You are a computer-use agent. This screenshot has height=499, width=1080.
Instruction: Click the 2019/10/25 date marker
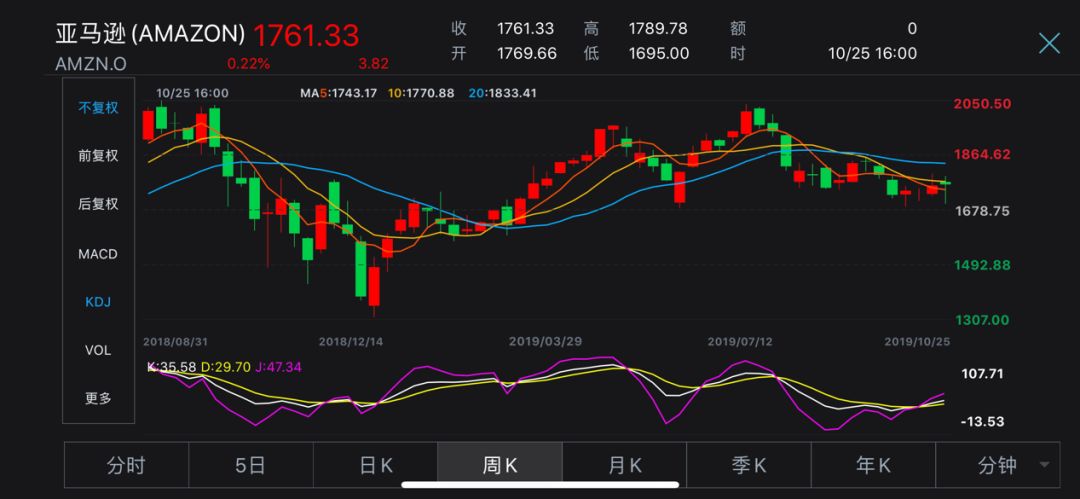coord(918,341)
